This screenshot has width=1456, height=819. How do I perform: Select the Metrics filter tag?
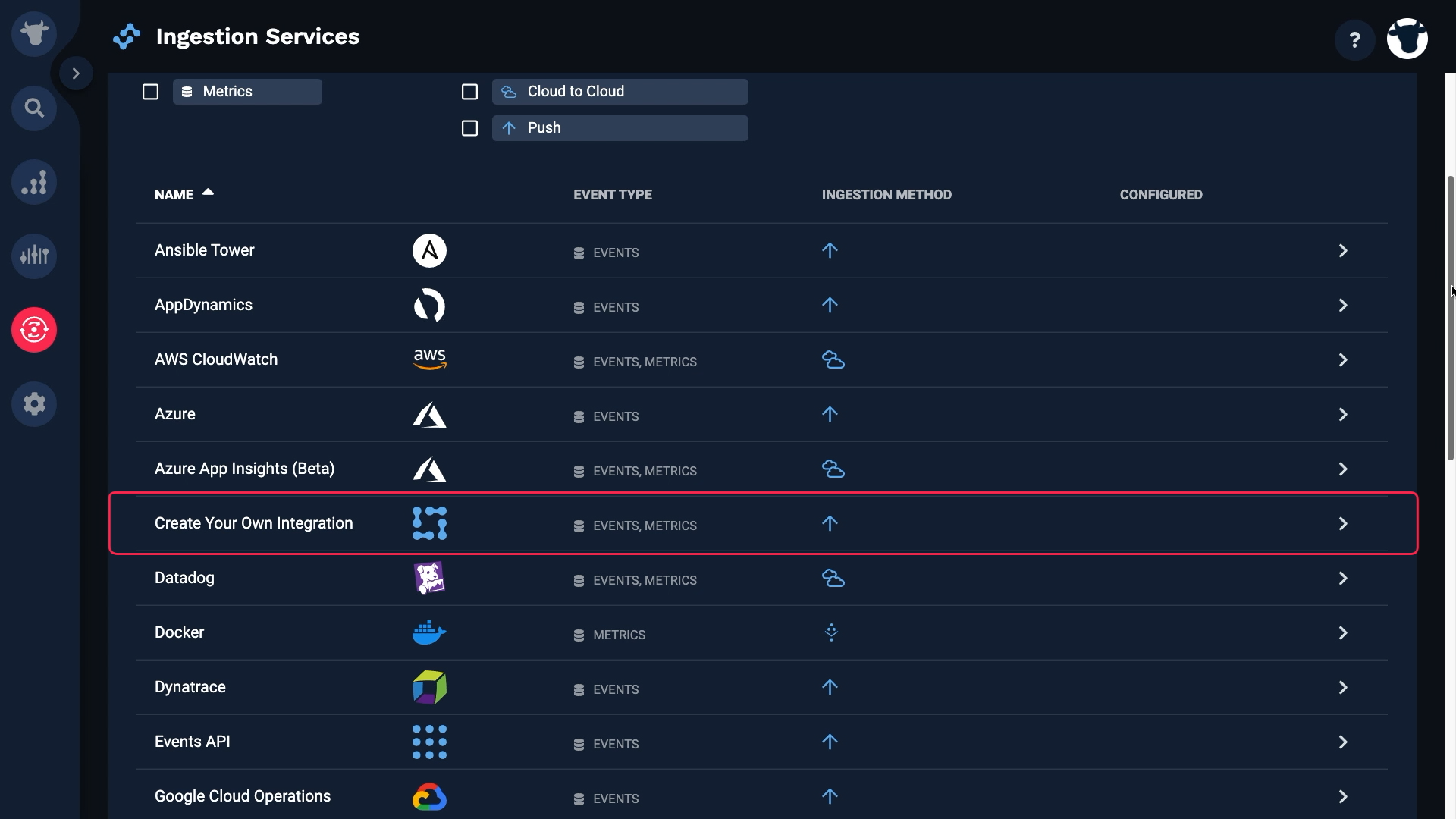tap(247, 92)
